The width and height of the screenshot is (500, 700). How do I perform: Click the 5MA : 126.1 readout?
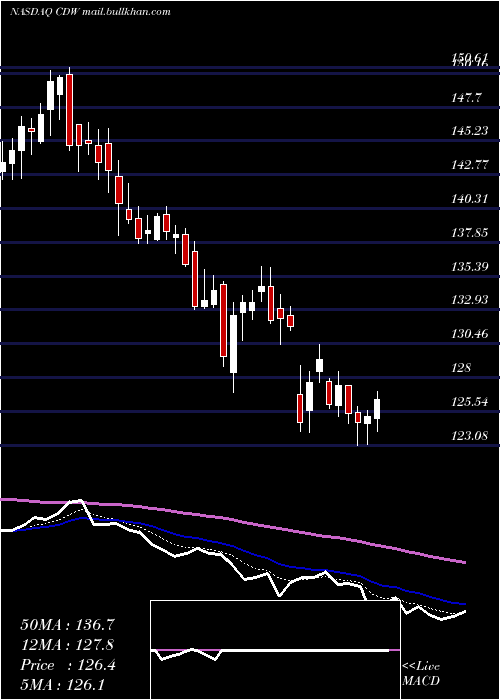[62, 685]
